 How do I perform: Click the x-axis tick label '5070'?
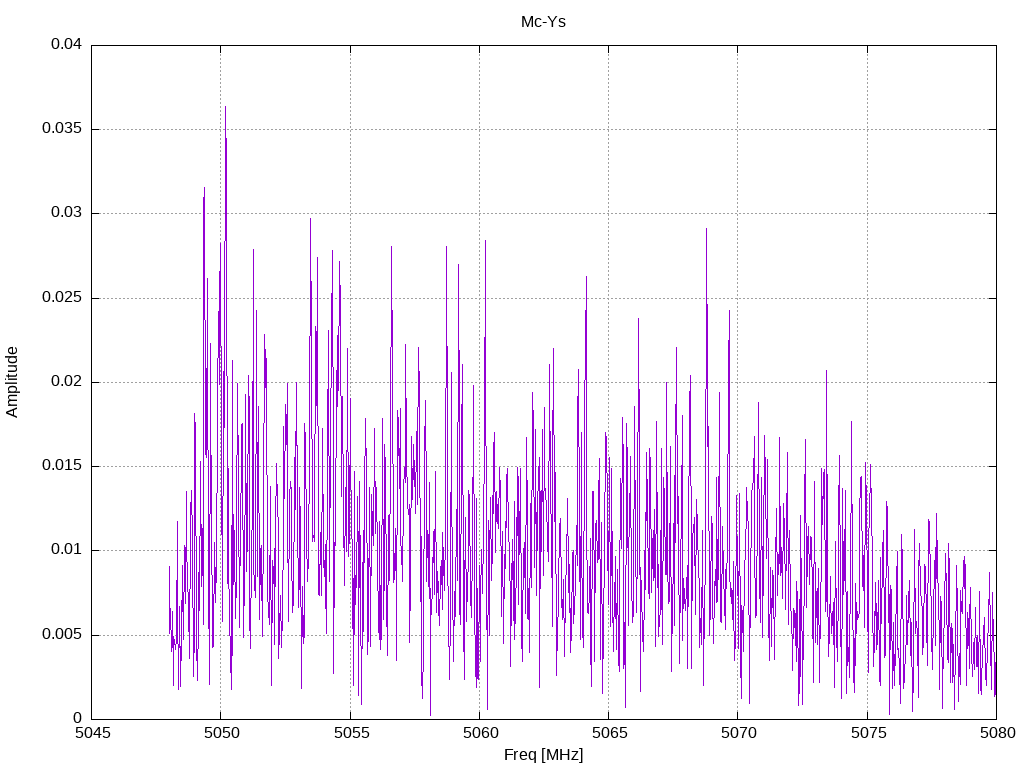coord(739,733)
